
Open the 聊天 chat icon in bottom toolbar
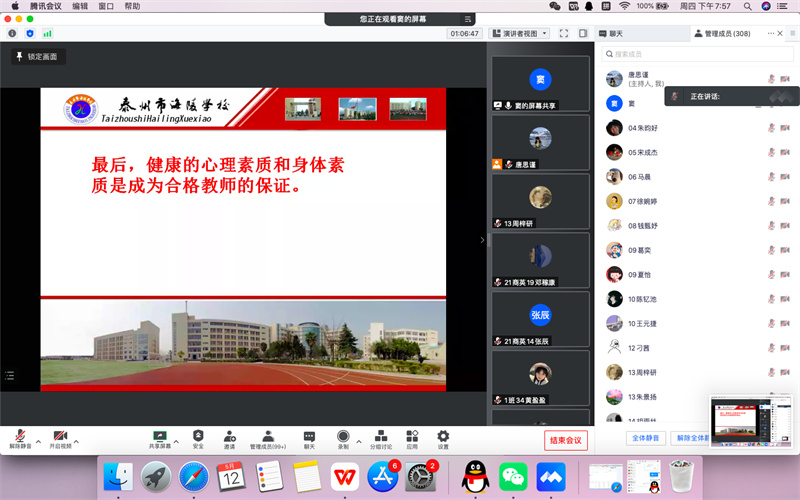coord(309,437)
